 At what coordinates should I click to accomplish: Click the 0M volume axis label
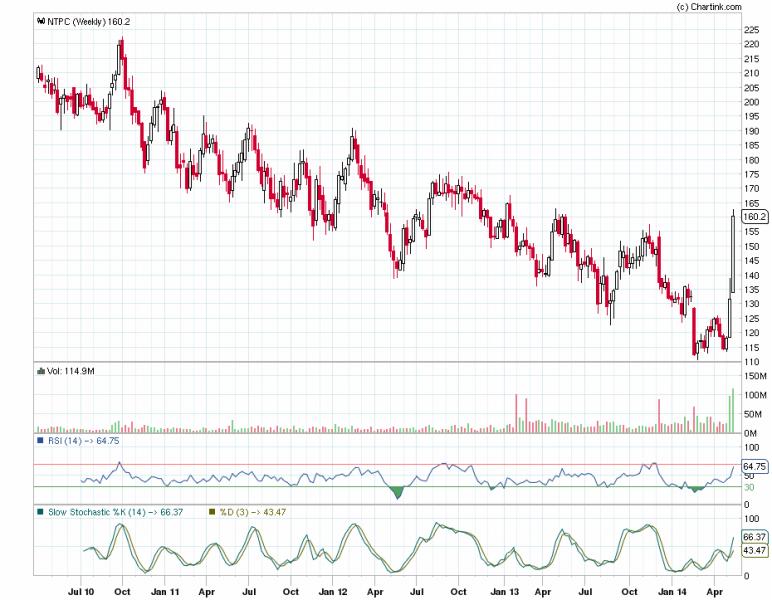(750, 434)
